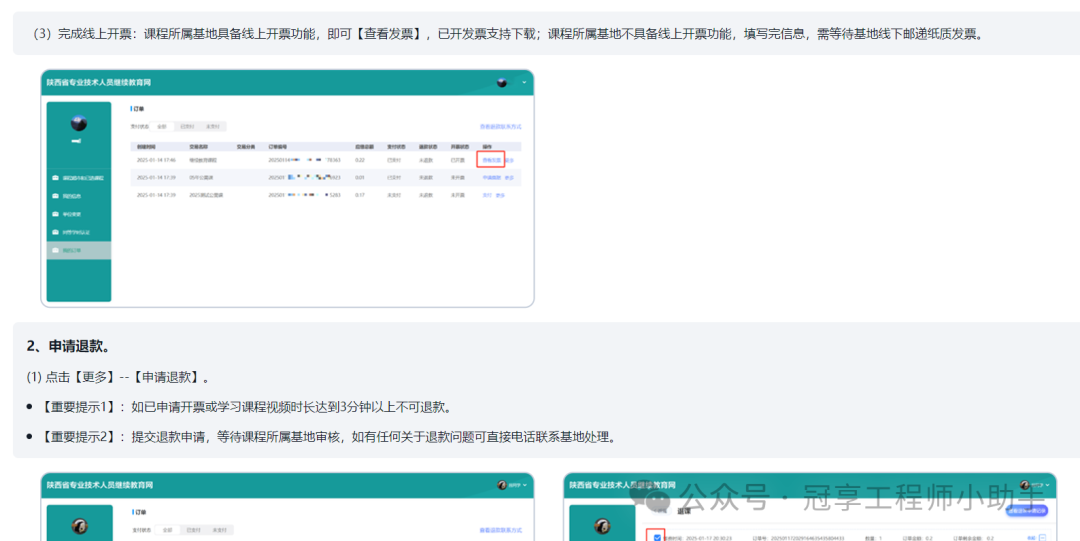Click the paragraph (3) 完成线上开票

click(510, 34)
